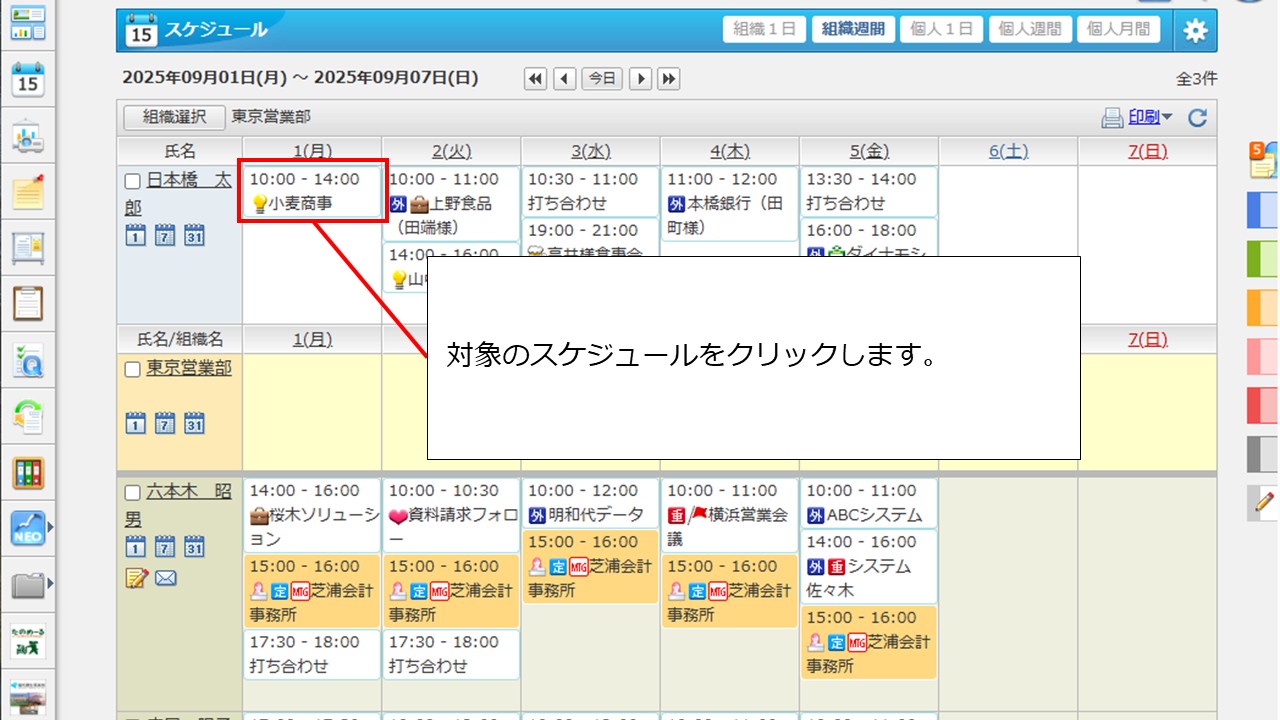This screenshot has height=720, width=1280.
Task: Open the colored binders icon in sidebar
Action: click(x=28, y=472)
